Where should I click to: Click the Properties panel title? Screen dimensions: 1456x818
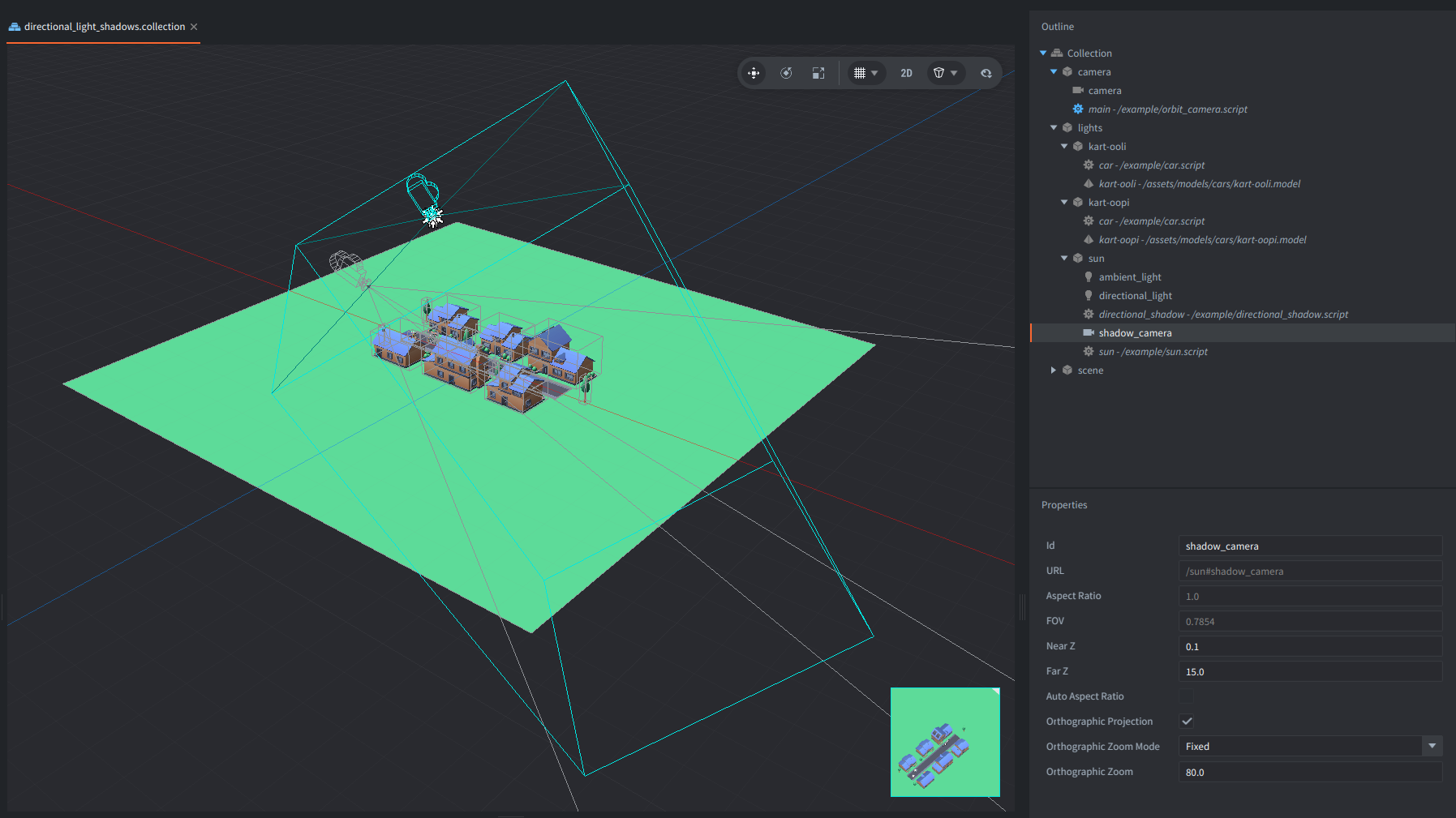[1064, 505]
